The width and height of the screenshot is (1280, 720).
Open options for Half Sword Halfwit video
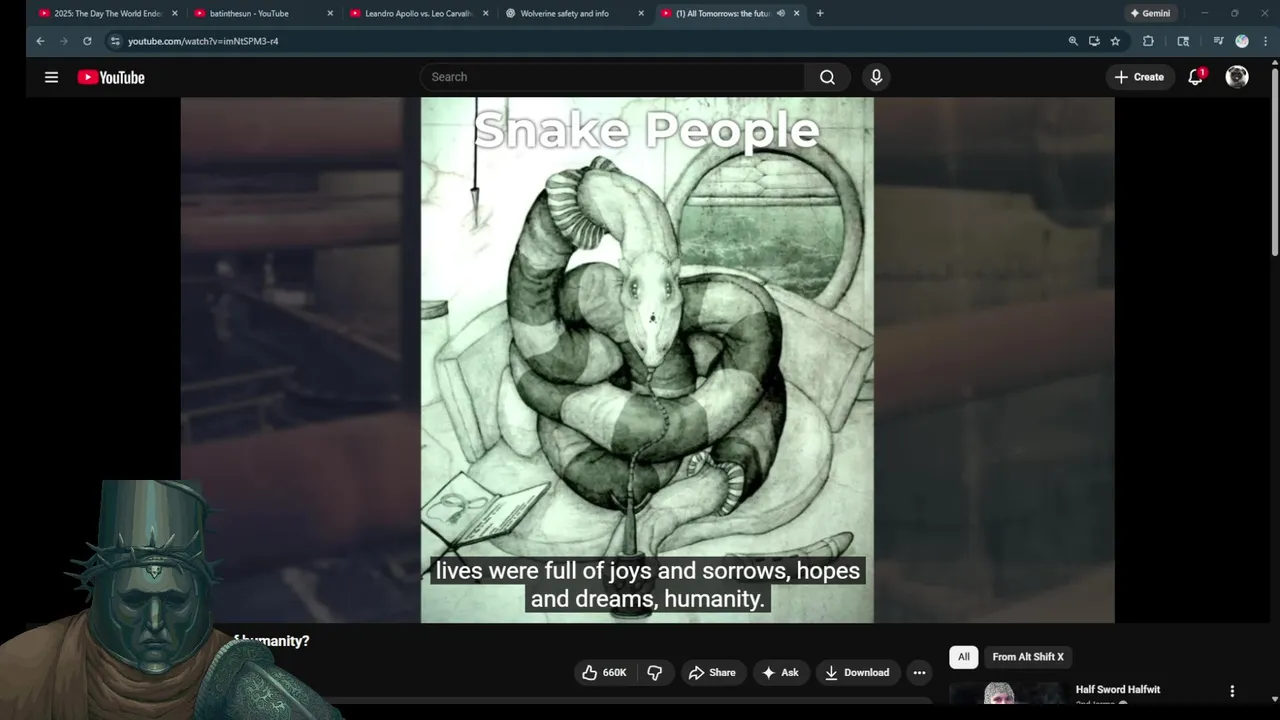[1232, 691]
